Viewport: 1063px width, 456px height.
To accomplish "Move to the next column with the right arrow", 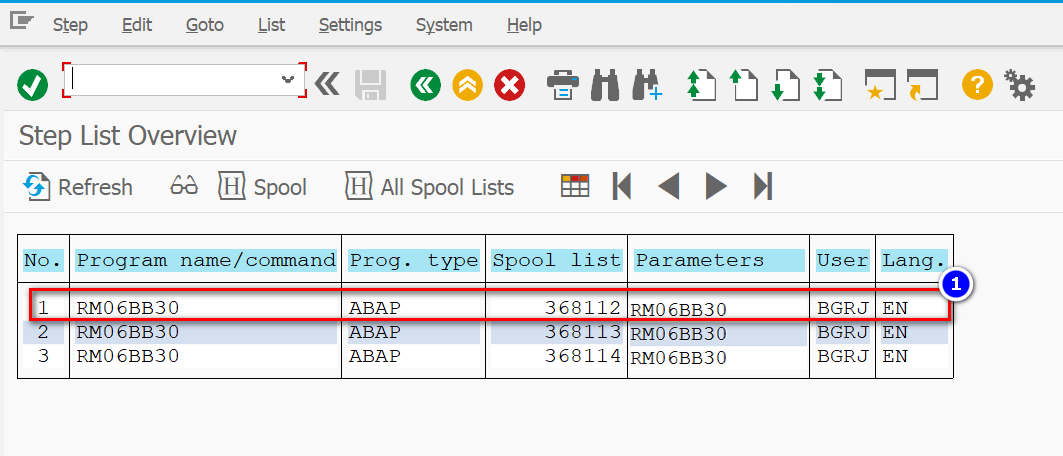I will pyautogui.click(x=716, y=186).
